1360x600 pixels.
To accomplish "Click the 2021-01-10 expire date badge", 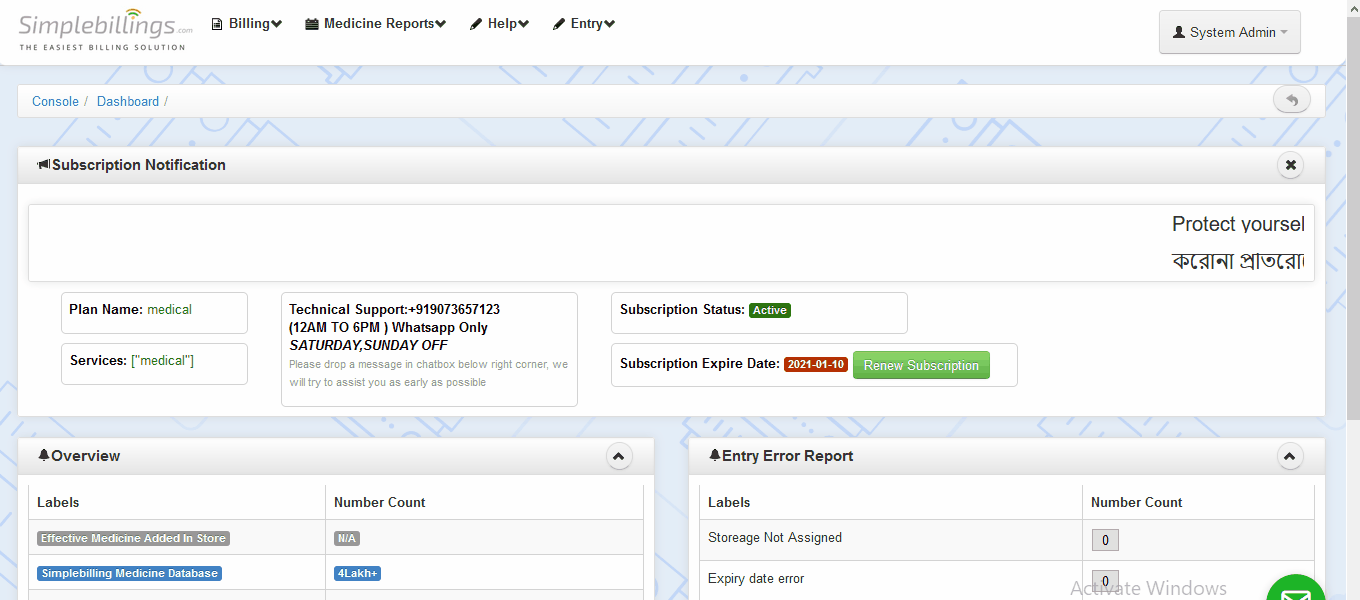I will coord(815,364).
